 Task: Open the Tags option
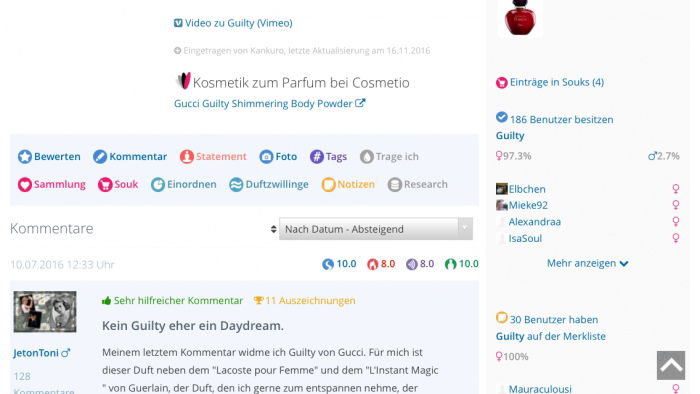336,157
